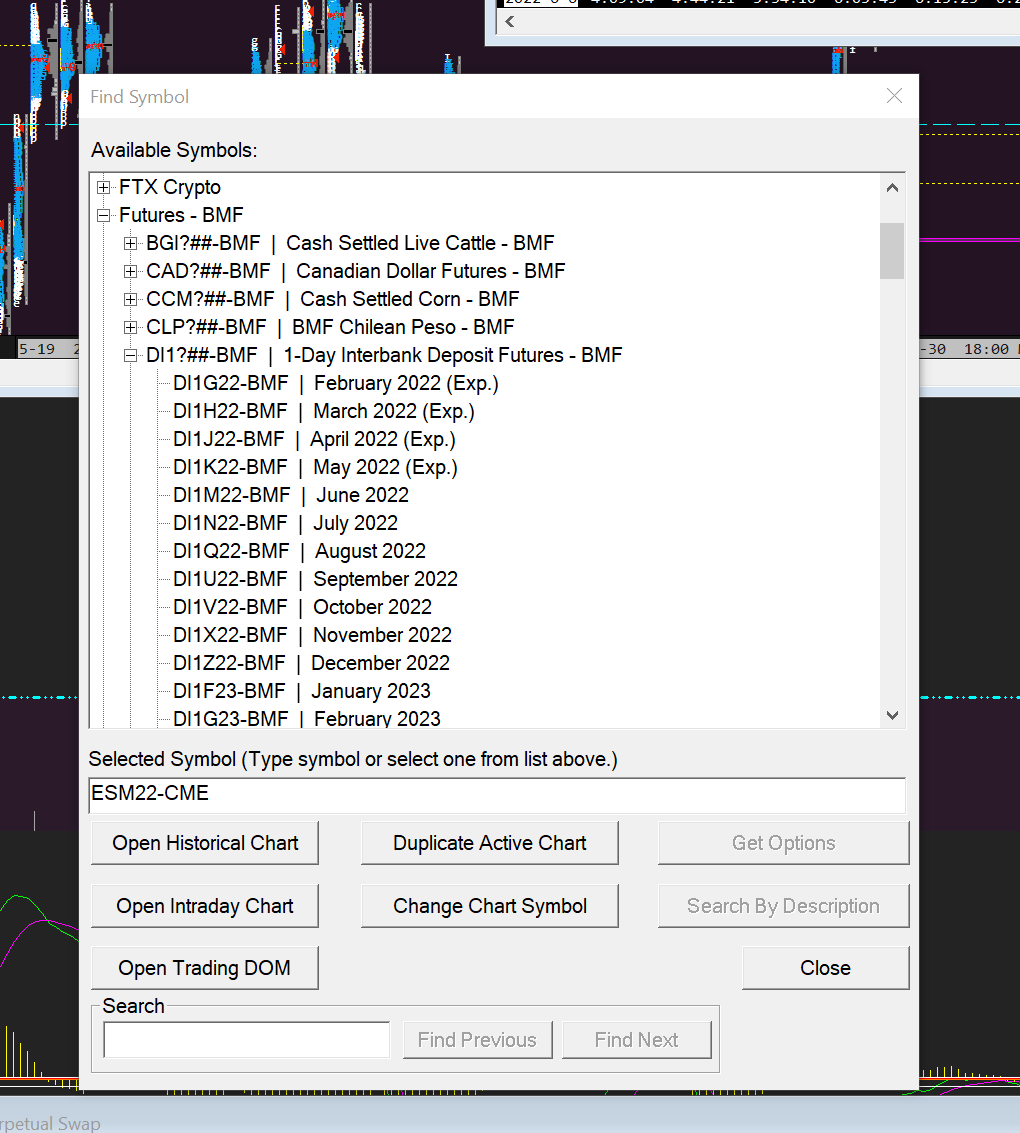Select CLP?##-BMF BMF Chilean Peso row
Viewport: 1020px width, 1133px height.
point(330,327)
